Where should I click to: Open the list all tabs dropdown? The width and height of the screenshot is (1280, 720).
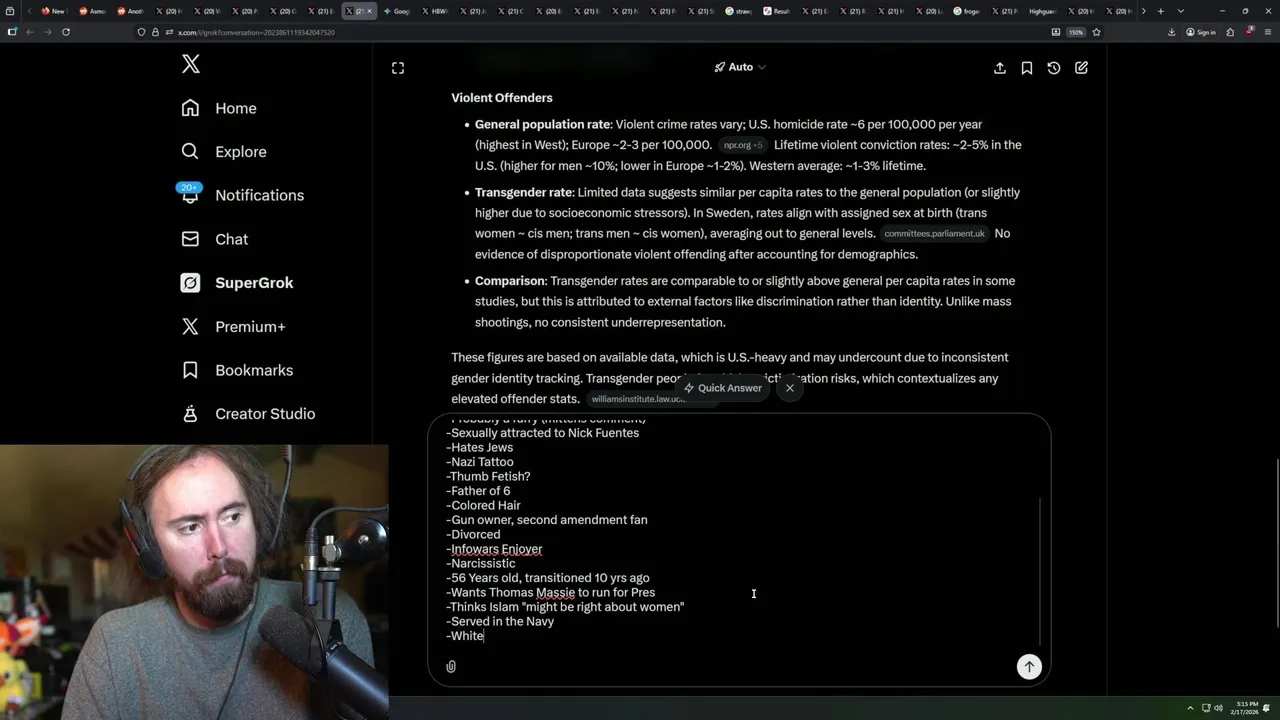(1179, 11)
